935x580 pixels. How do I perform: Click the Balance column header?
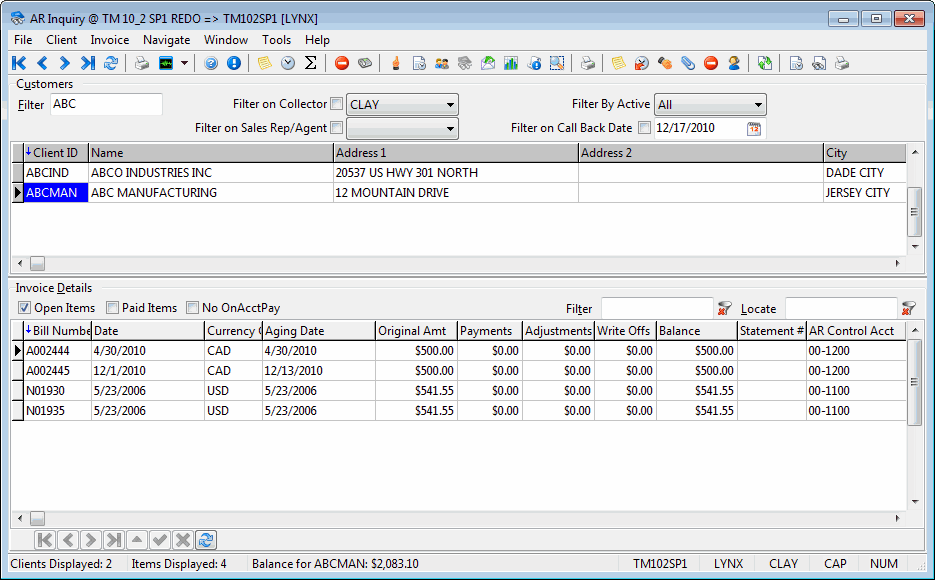pyautogui.click(x=696, y=331)
